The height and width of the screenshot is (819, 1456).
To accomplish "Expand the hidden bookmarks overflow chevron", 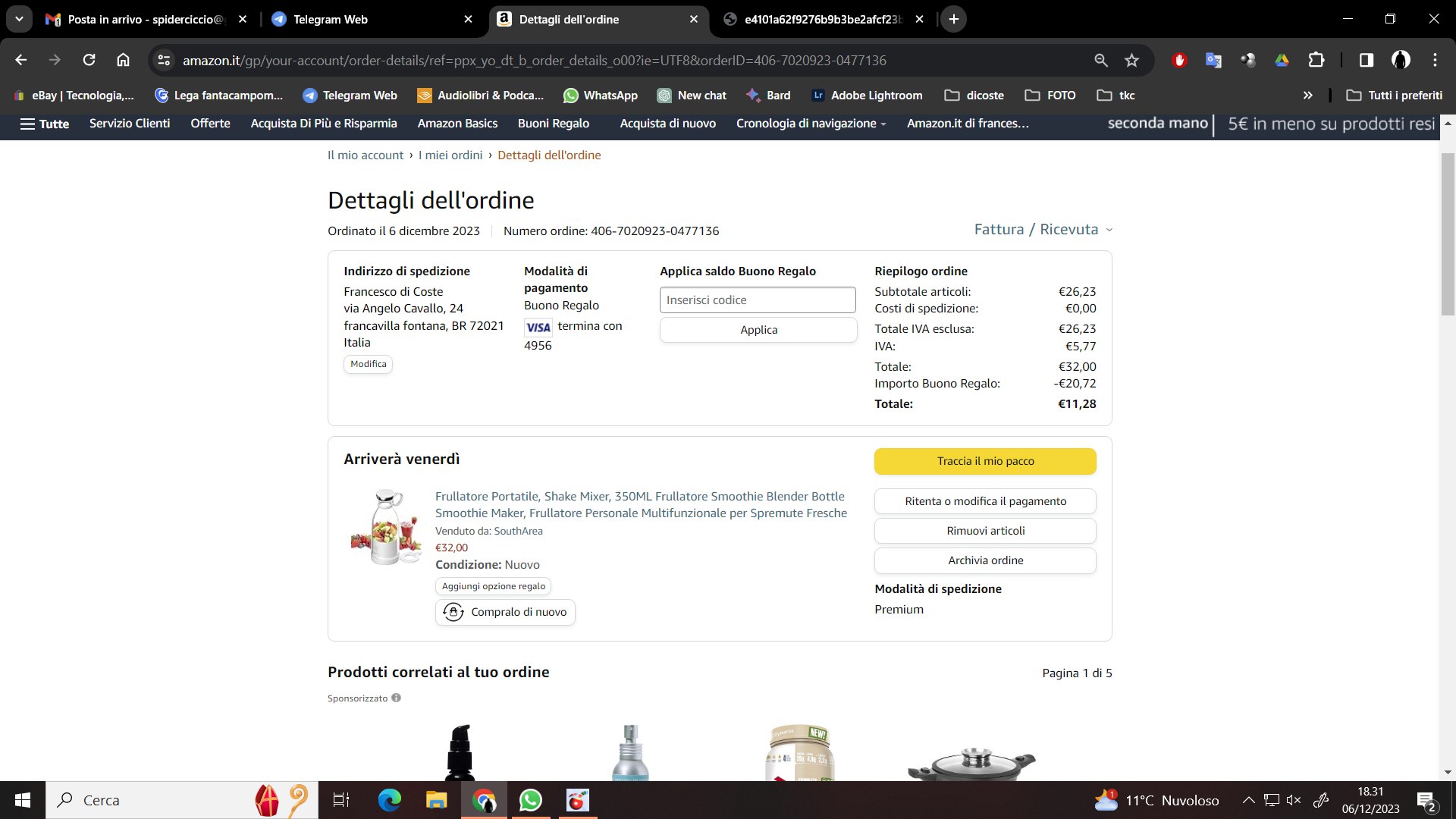I will click(x=1307, y=95).
